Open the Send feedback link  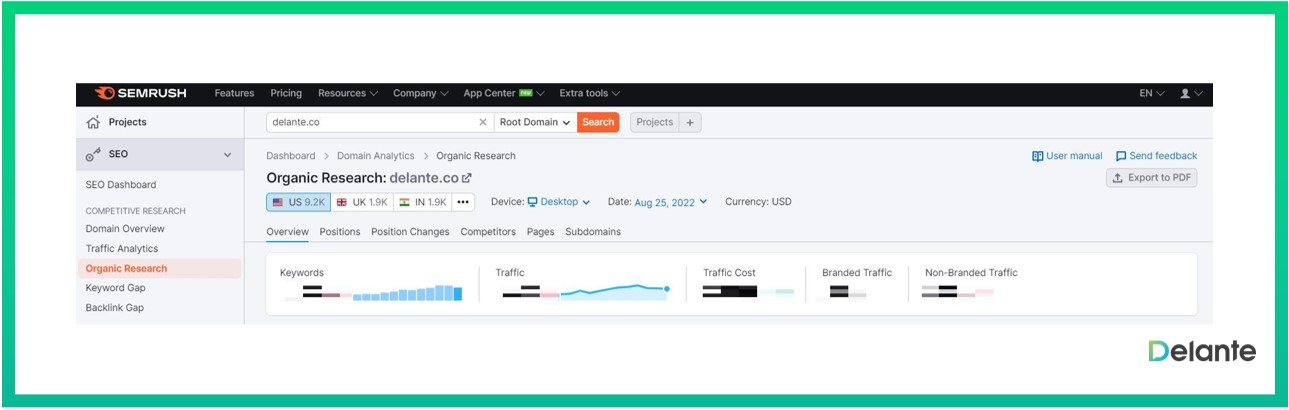1156,156
